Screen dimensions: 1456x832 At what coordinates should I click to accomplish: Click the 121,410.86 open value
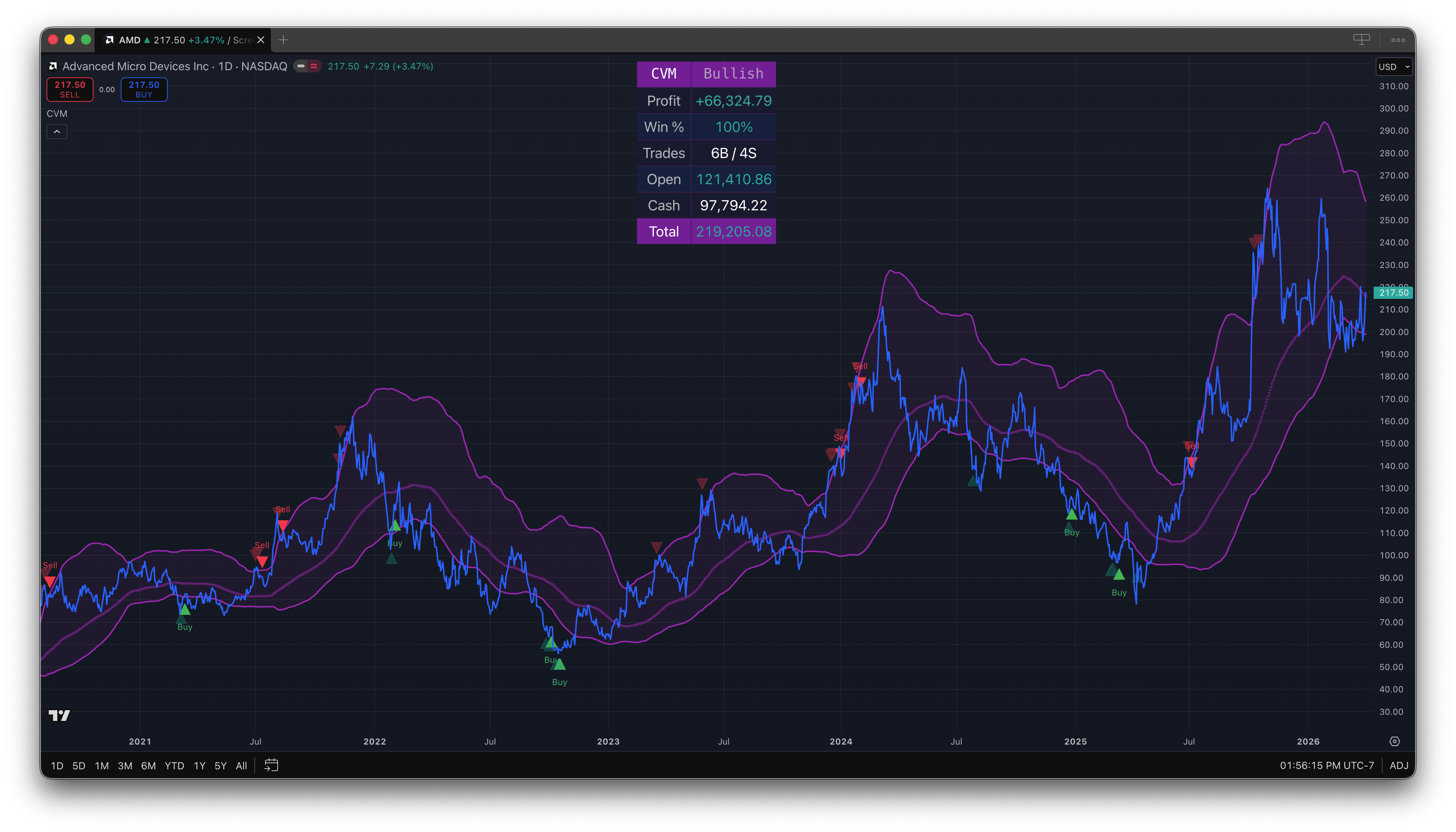click(733, 180)
